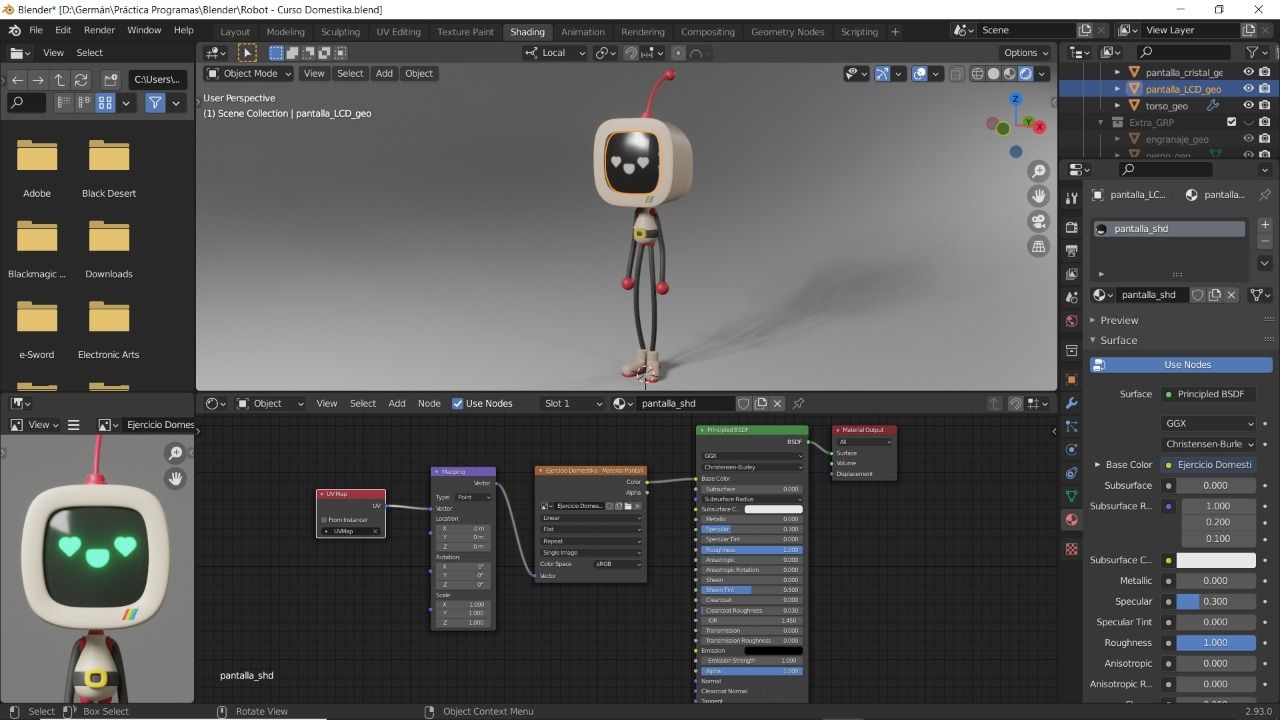Expand the torso_geo outliner item

[x=1118, y=105]
